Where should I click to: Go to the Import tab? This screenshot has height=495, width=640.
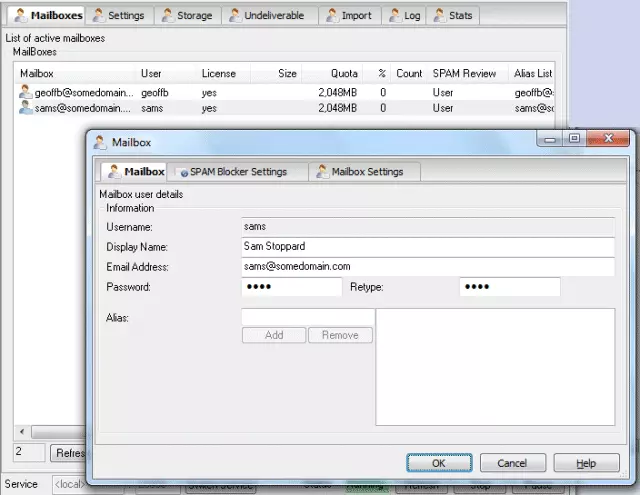point(349,16)
